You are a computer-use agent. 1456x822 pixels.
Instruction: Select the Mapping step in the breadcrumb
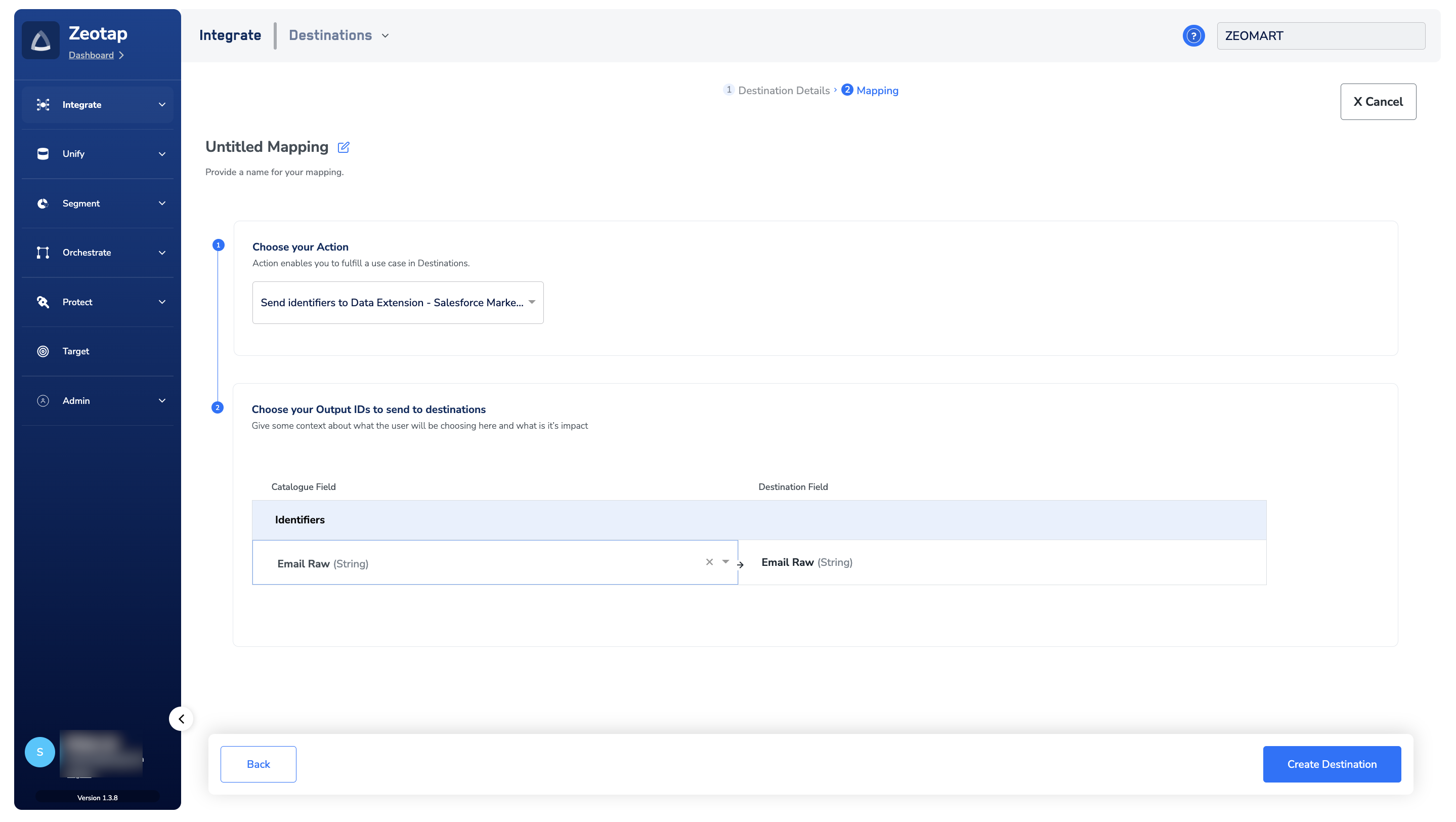pos(877,91)
